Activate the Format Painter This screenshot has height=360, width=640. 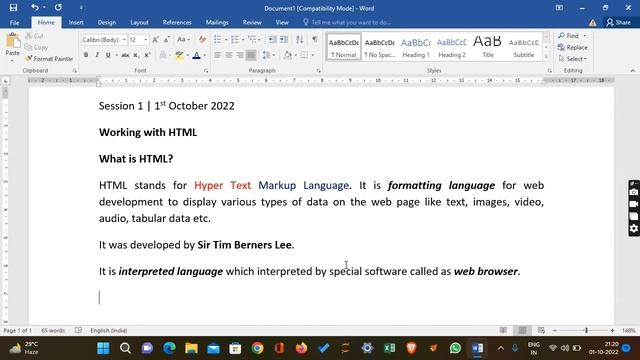click(49, 59)
